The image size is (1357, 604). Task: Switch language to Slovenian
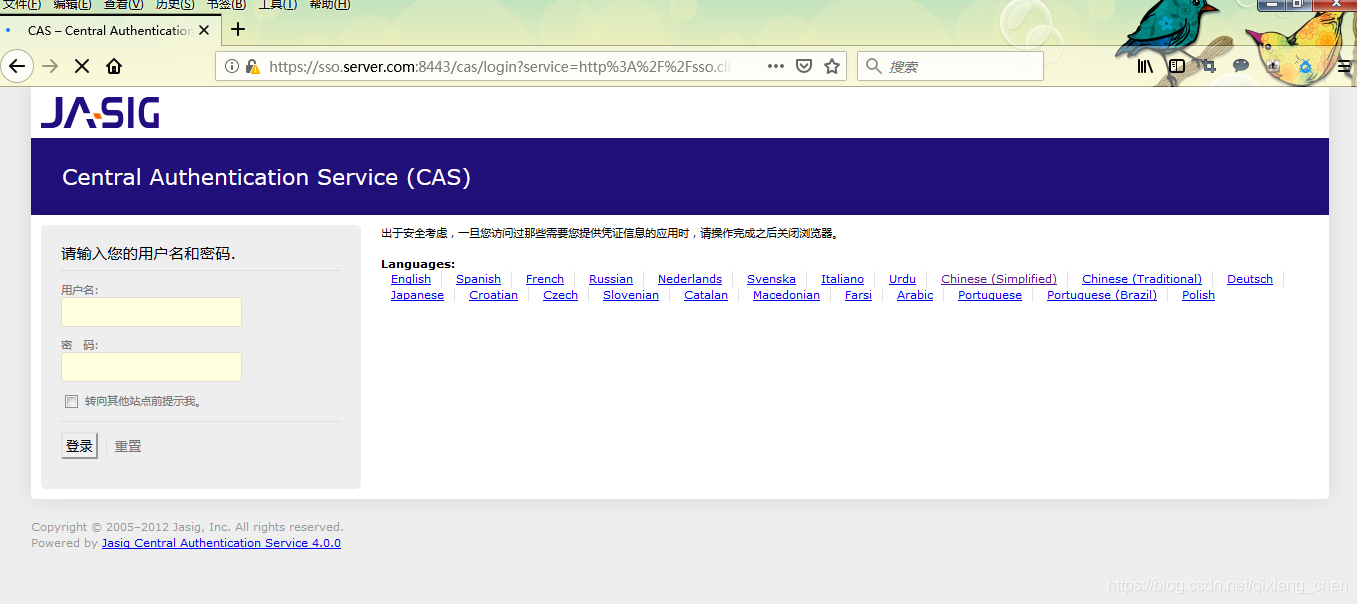[x=631, y=295]
